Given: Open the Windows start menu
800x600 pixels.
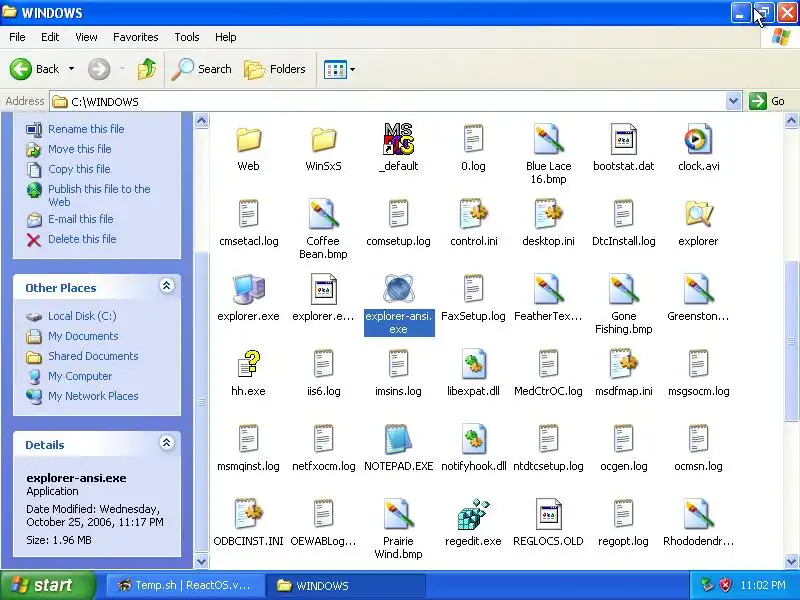Looking at the screenshot, I should pyautogui.click(x=47, y=585).
